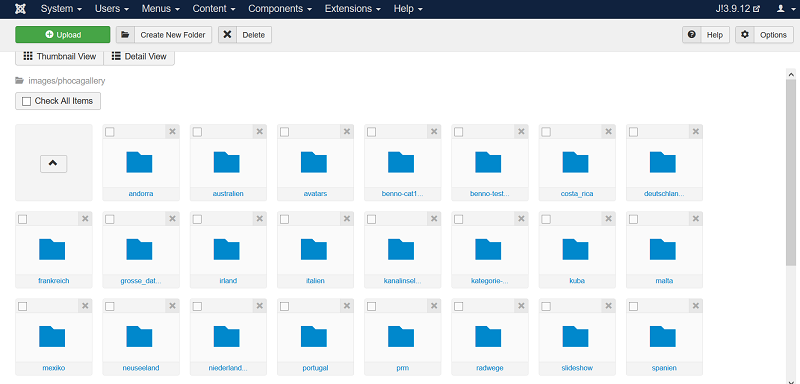Click Create New Folder button
Screen dimensions: 800x384
pos(164,35)
